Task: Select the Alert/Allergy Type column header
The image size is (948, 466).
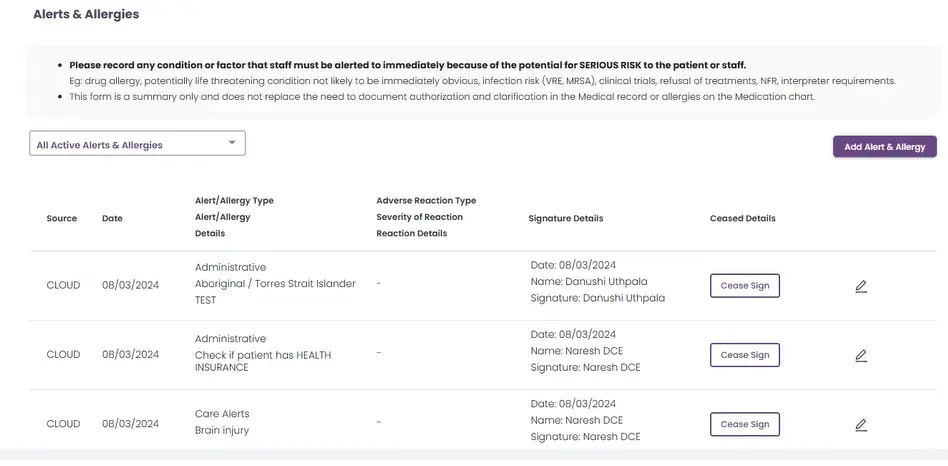Action: (234, 201)
